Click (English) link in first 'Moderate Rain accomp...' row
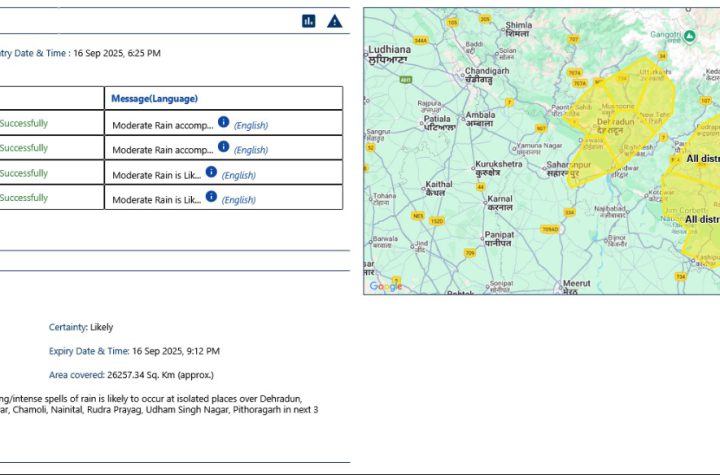720x475 pixels. click(x=251, y=125)
